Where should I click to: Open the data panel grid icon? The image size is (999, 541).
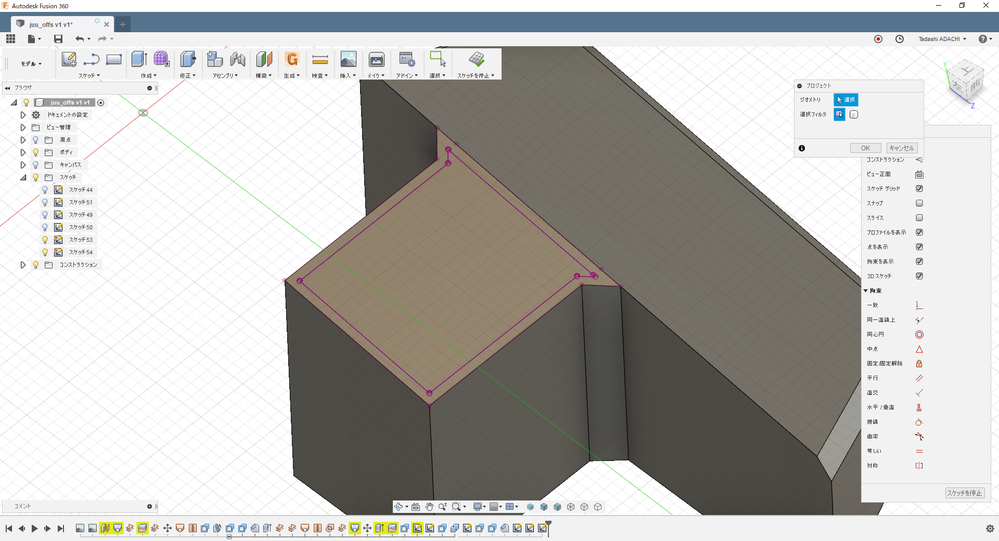tap(10, 39)
